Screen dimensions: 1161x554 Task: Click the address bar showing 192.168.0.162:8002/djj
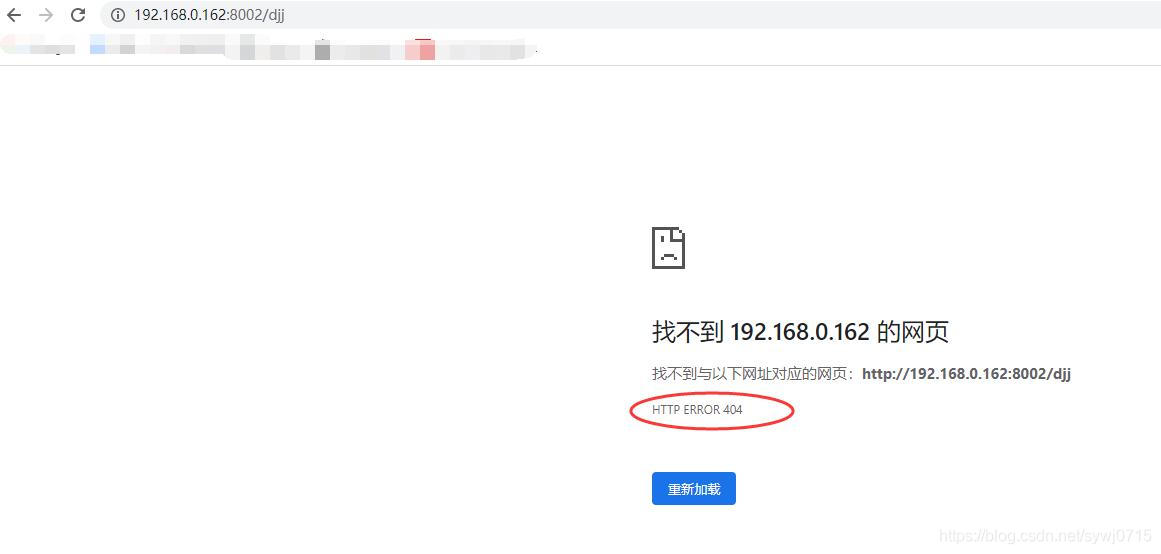[x=629, y=15]
